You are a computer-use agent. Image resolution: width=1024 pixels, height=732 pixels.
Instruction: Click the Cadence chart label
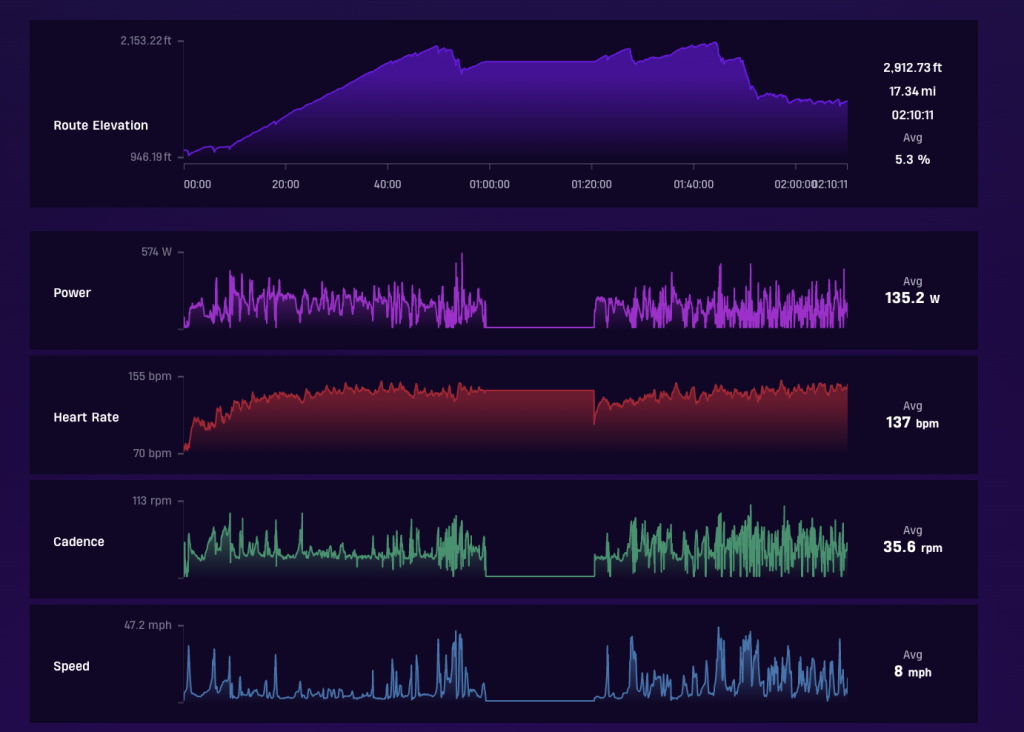point(78,541)
